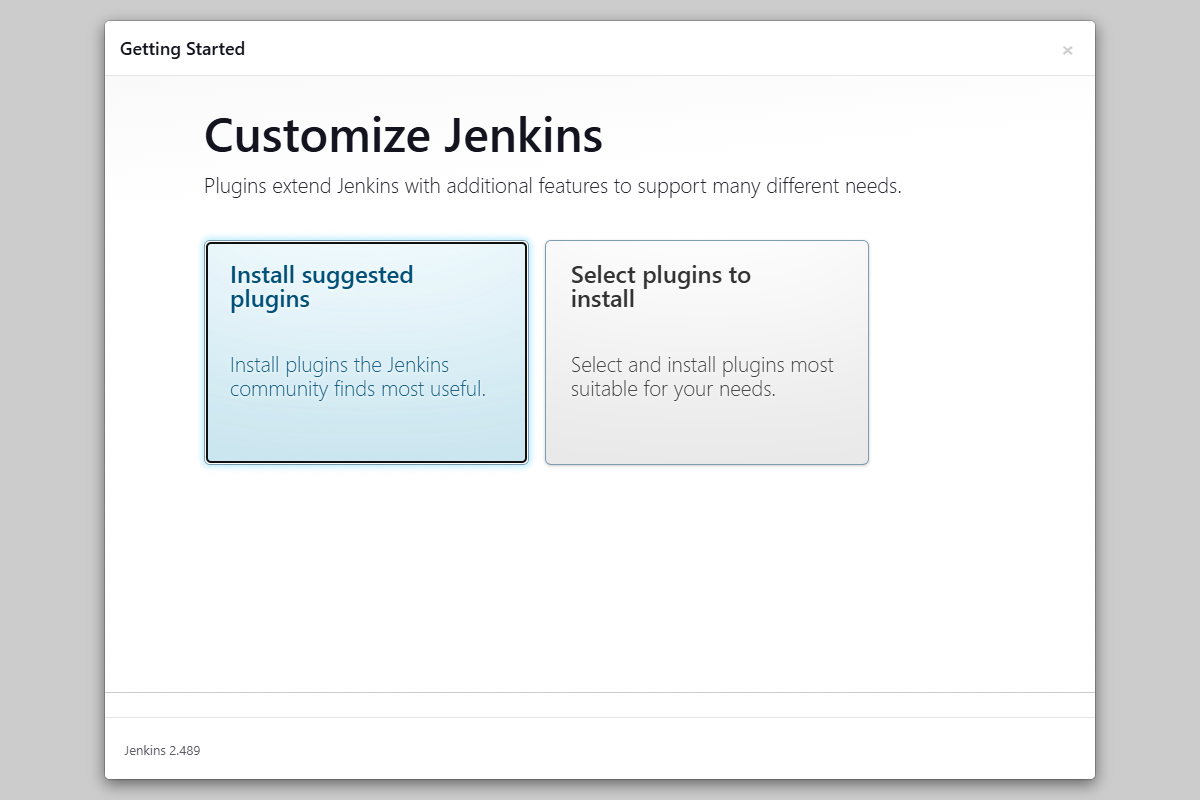Image resolution: width=1200 pixels, height=800 pixels.
Task: Click the Jenkins 2.489 version label
Action: coord(160,750)
